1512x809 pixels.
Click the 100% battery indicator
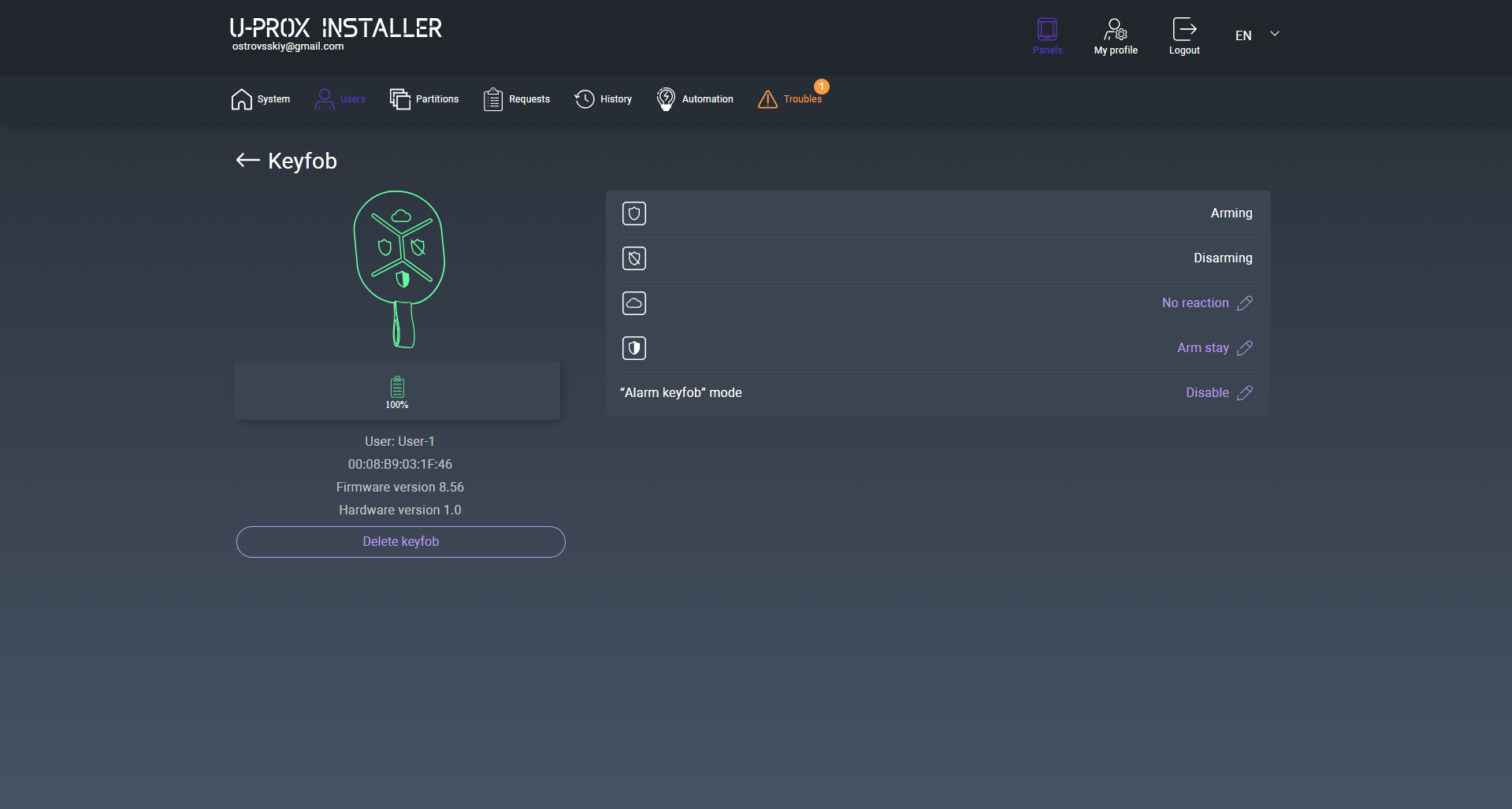pos(397,392)
